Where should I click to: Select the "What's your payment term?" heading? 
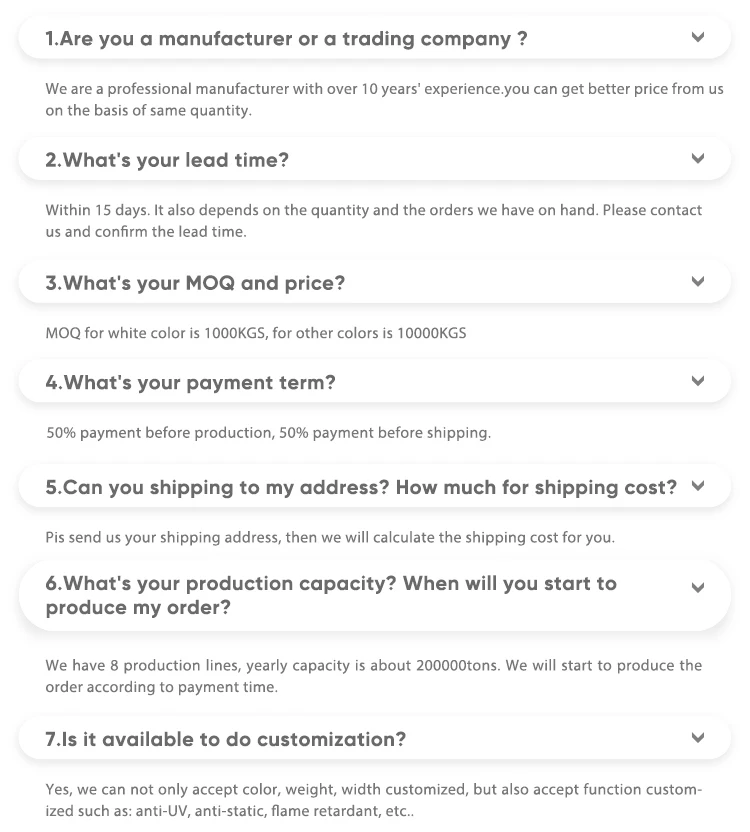190,382
